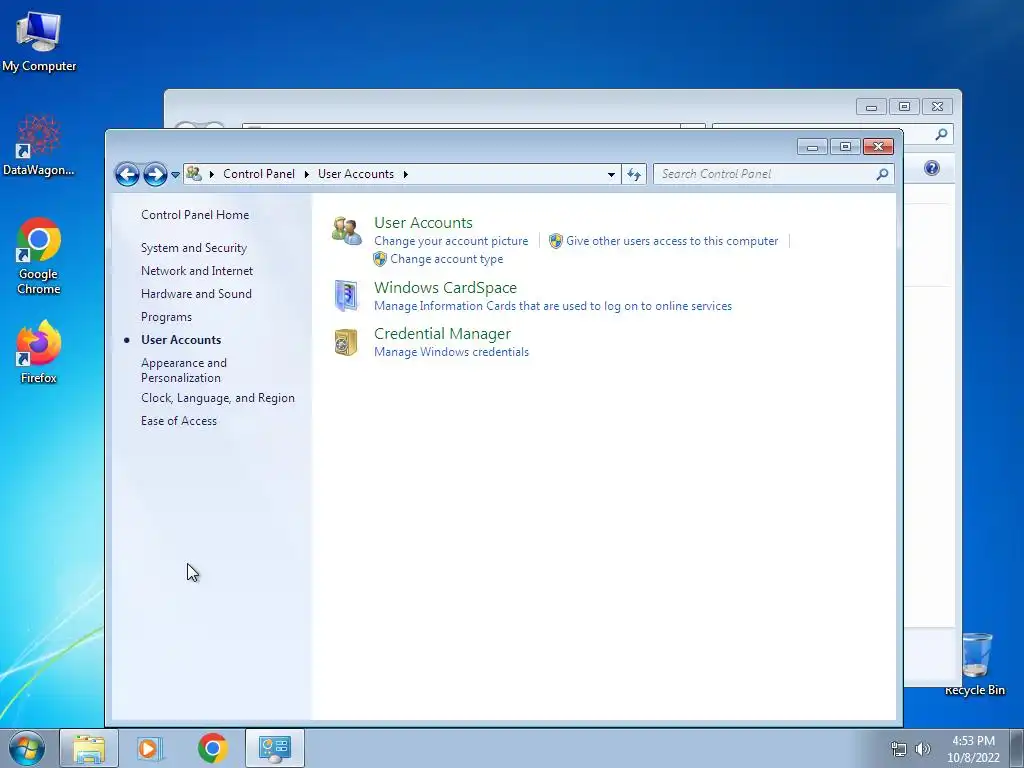
Task: Go to Hardware and Sound category
Action: [196, 294]
